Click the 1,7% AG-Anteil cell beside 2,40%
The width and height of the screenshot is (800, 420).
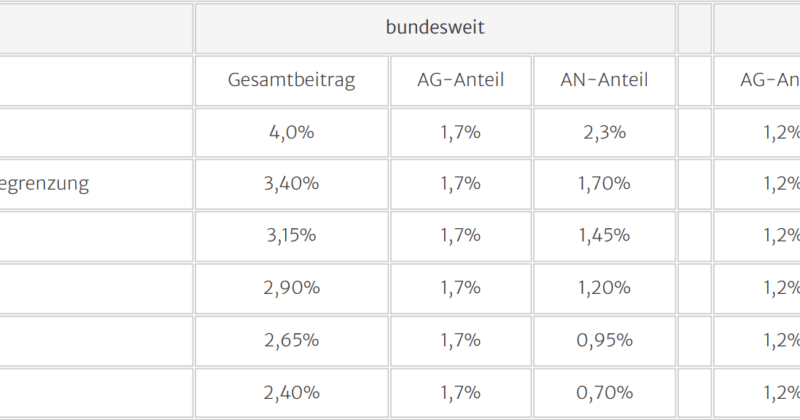click(460, 392)
